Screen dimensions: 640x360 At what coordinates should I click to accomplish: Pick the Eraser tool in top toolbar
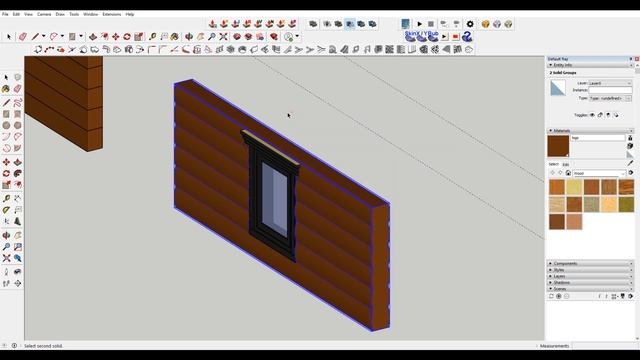(22, 37)
